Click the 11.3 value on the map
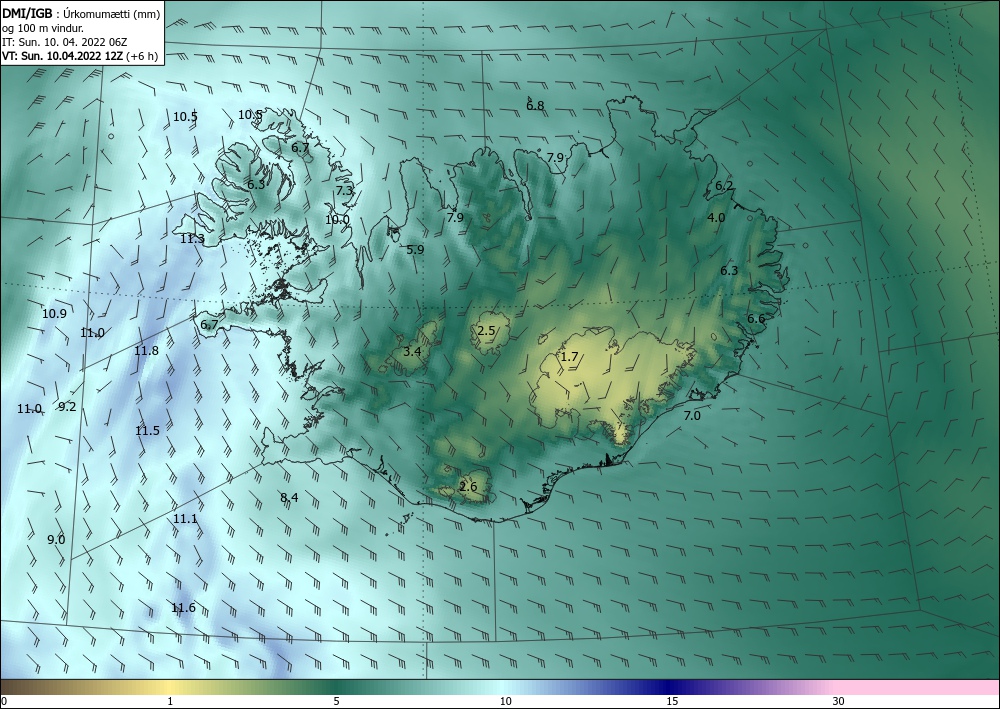The width and height of the screenshot is (1000, 709). (x=192, y=239)
